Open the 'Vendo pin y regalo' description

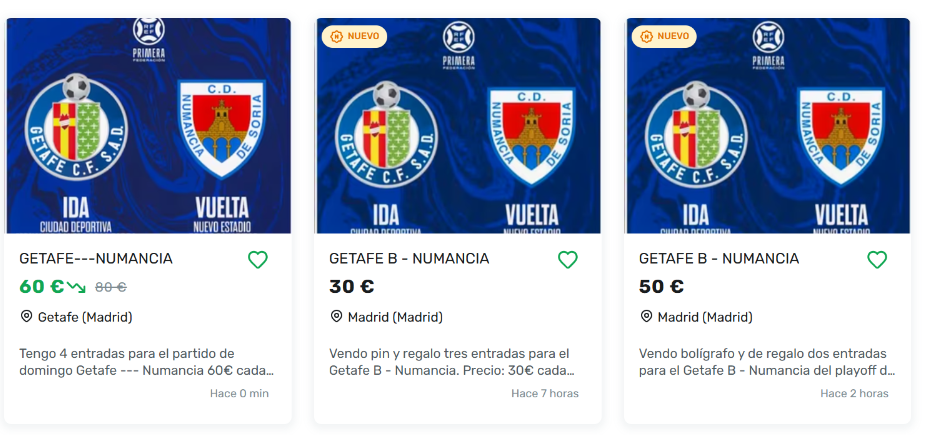tap(456, 362)
